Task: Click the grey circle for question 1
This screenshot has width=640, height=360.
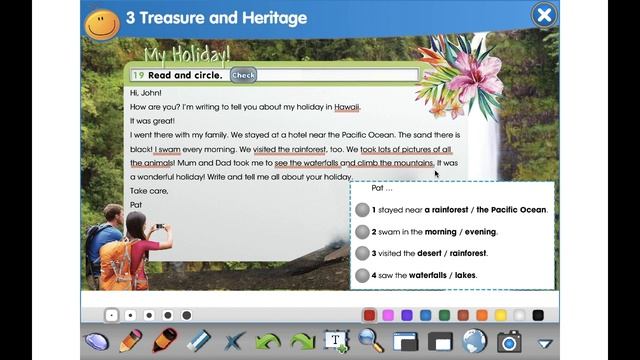Action: point(362,210)
